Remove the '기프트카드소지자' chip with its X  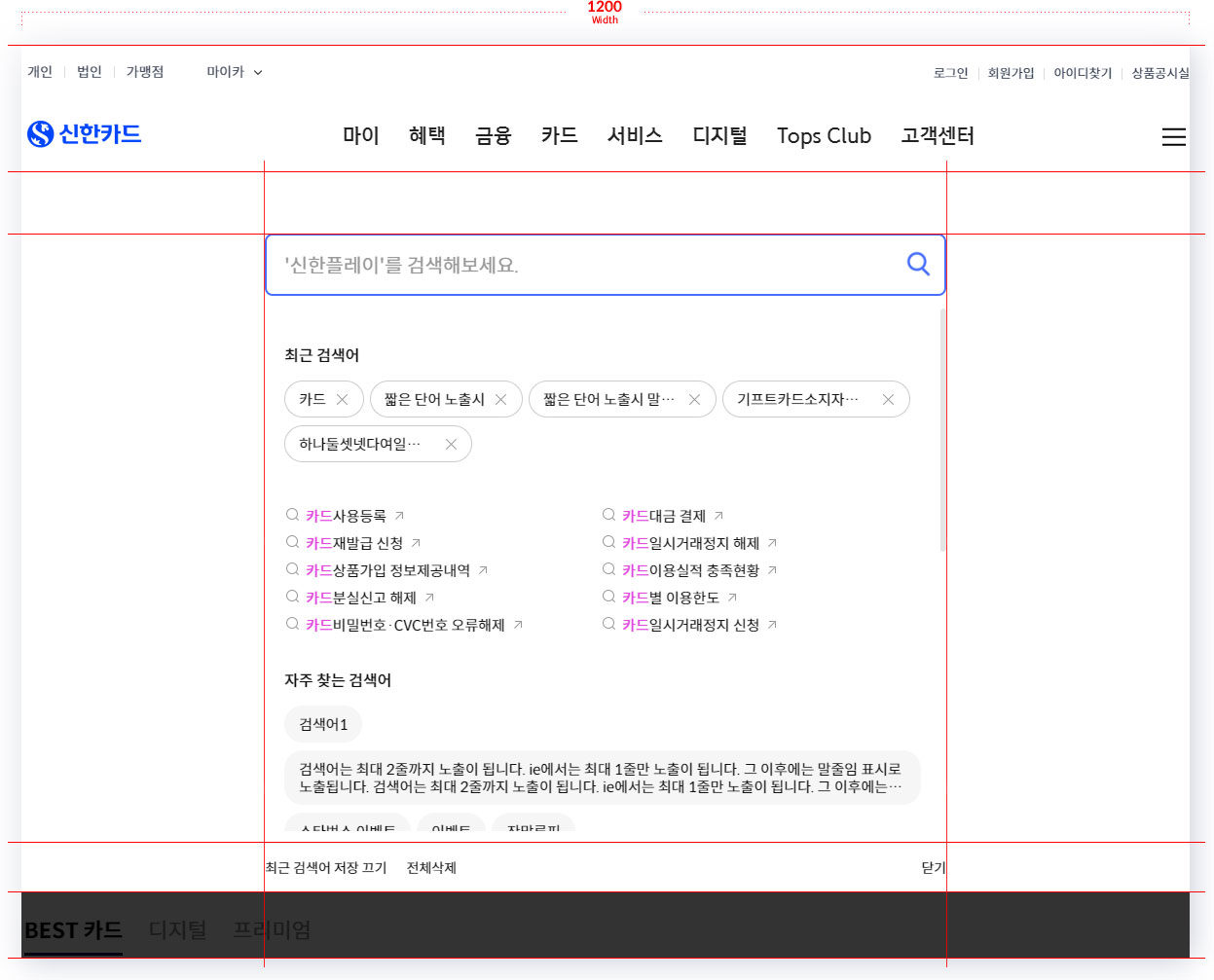click(887, 400)
